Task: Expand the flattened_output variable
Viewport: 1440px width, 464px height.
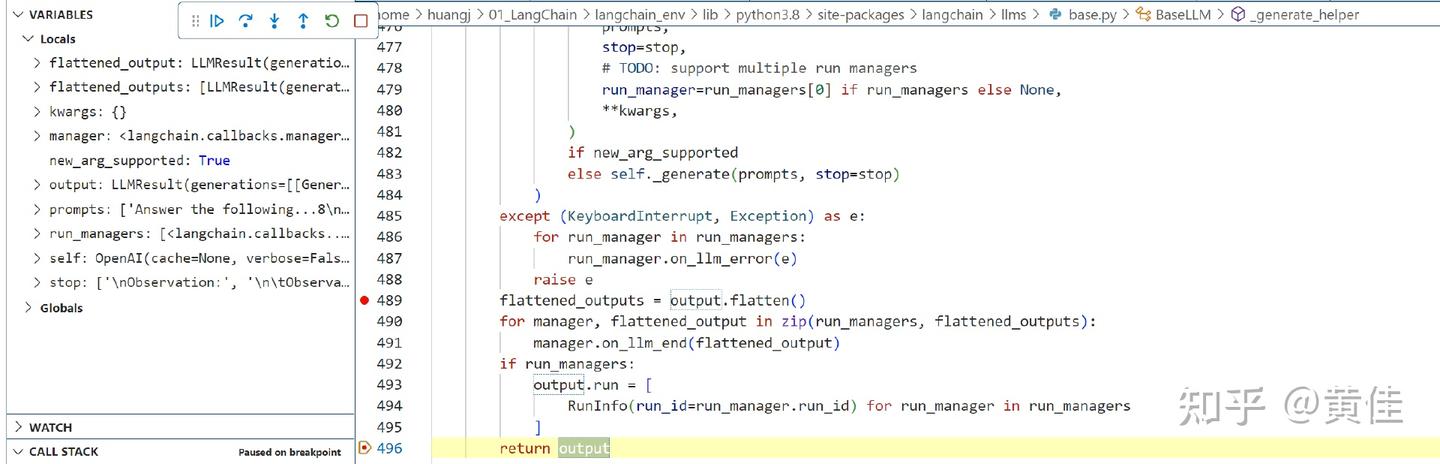Action: (x=37, y=62)
